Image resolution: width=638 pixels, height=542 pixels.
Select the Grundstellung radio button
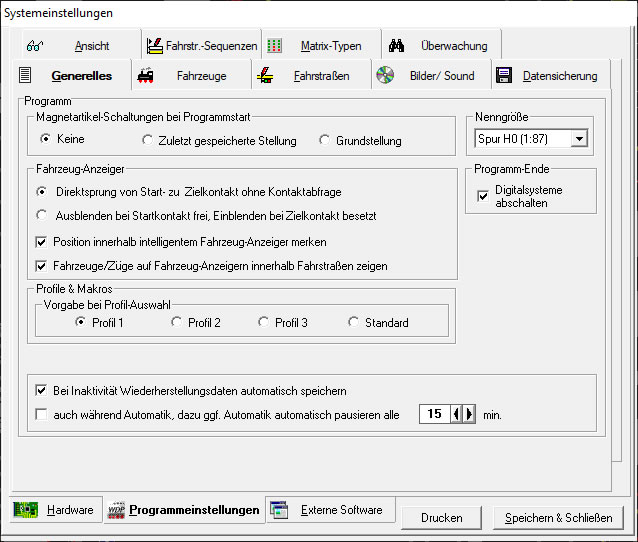click(324, 141)
